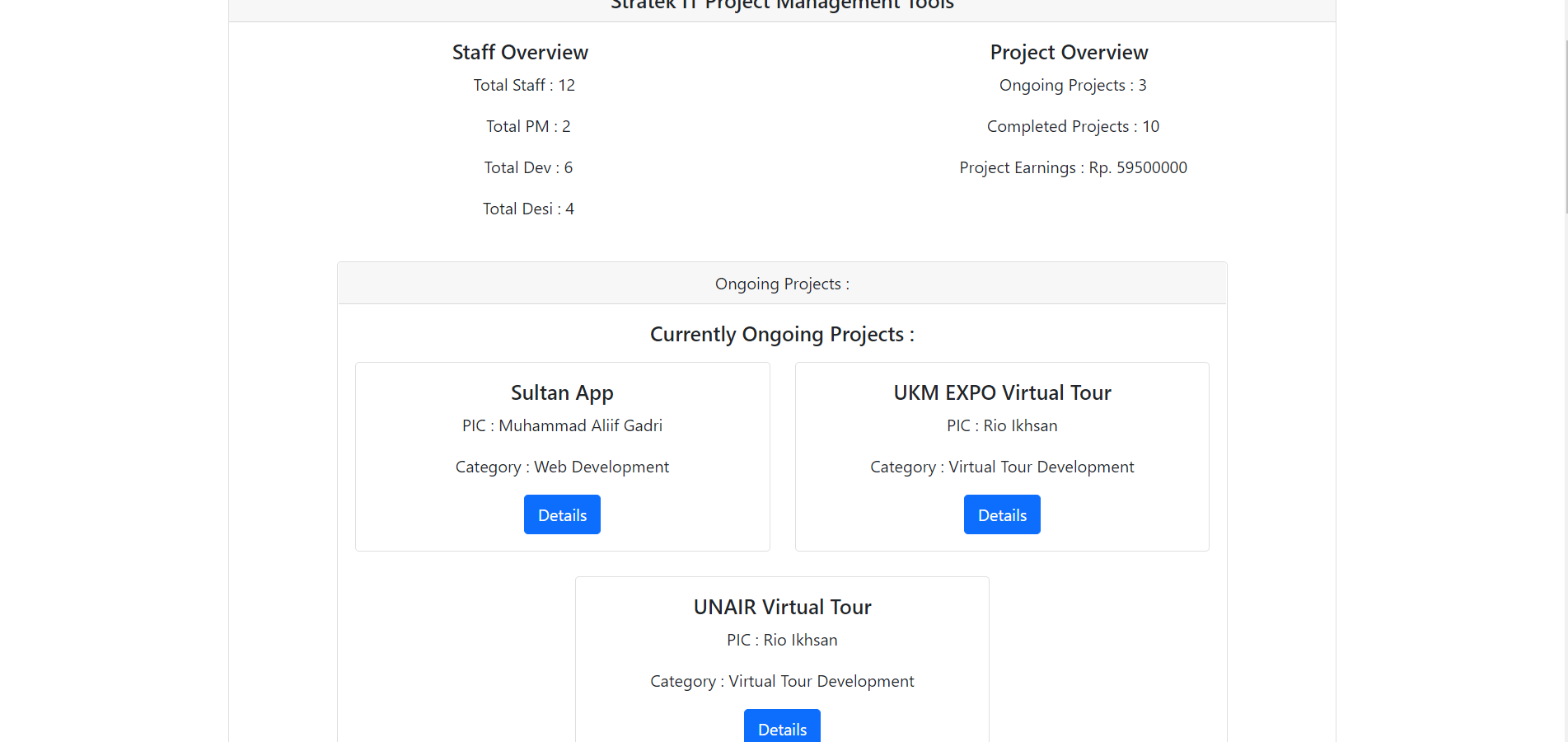Click the Completed Projects : 10 statistic

[1073, 126]
